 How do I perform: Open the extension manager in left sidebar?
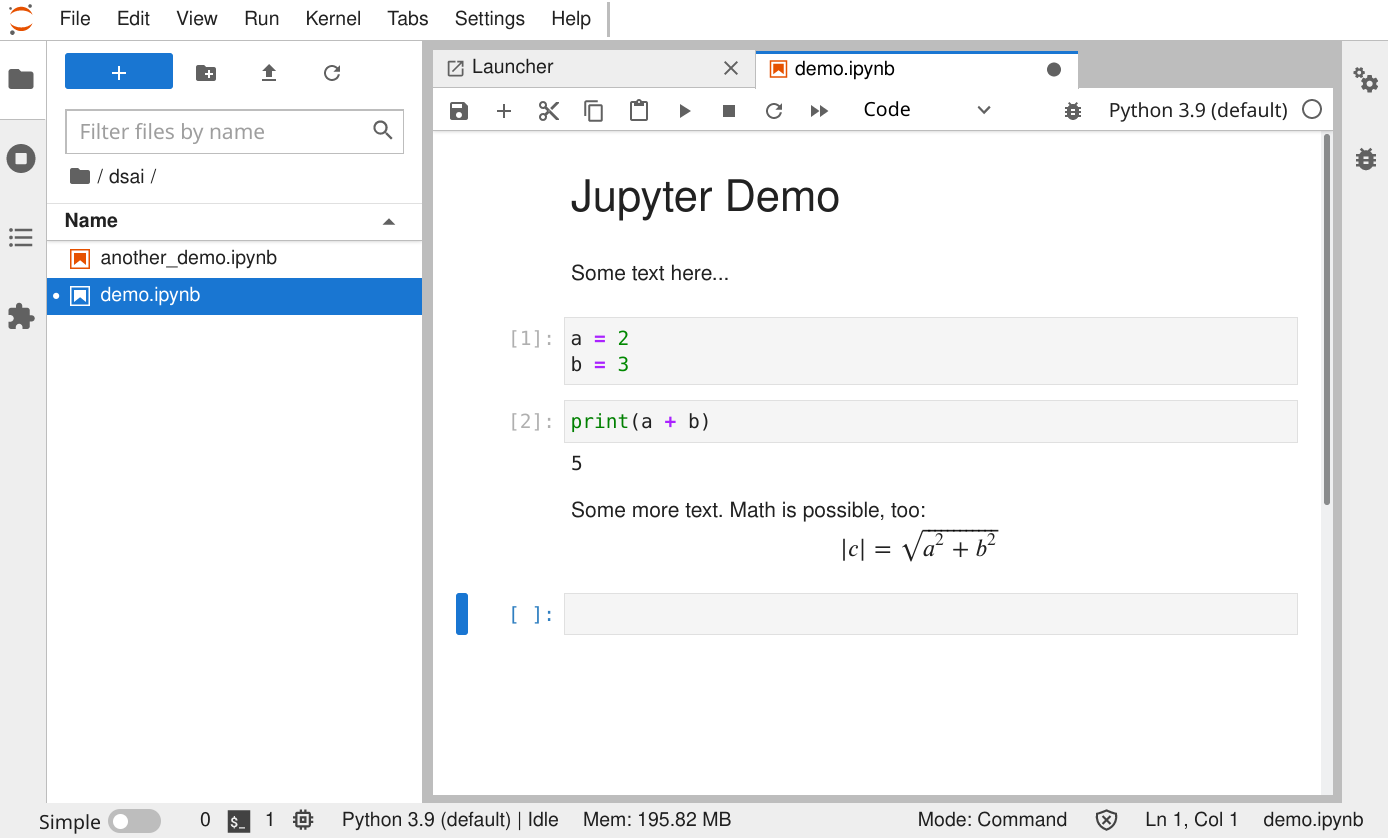point(21,316)
